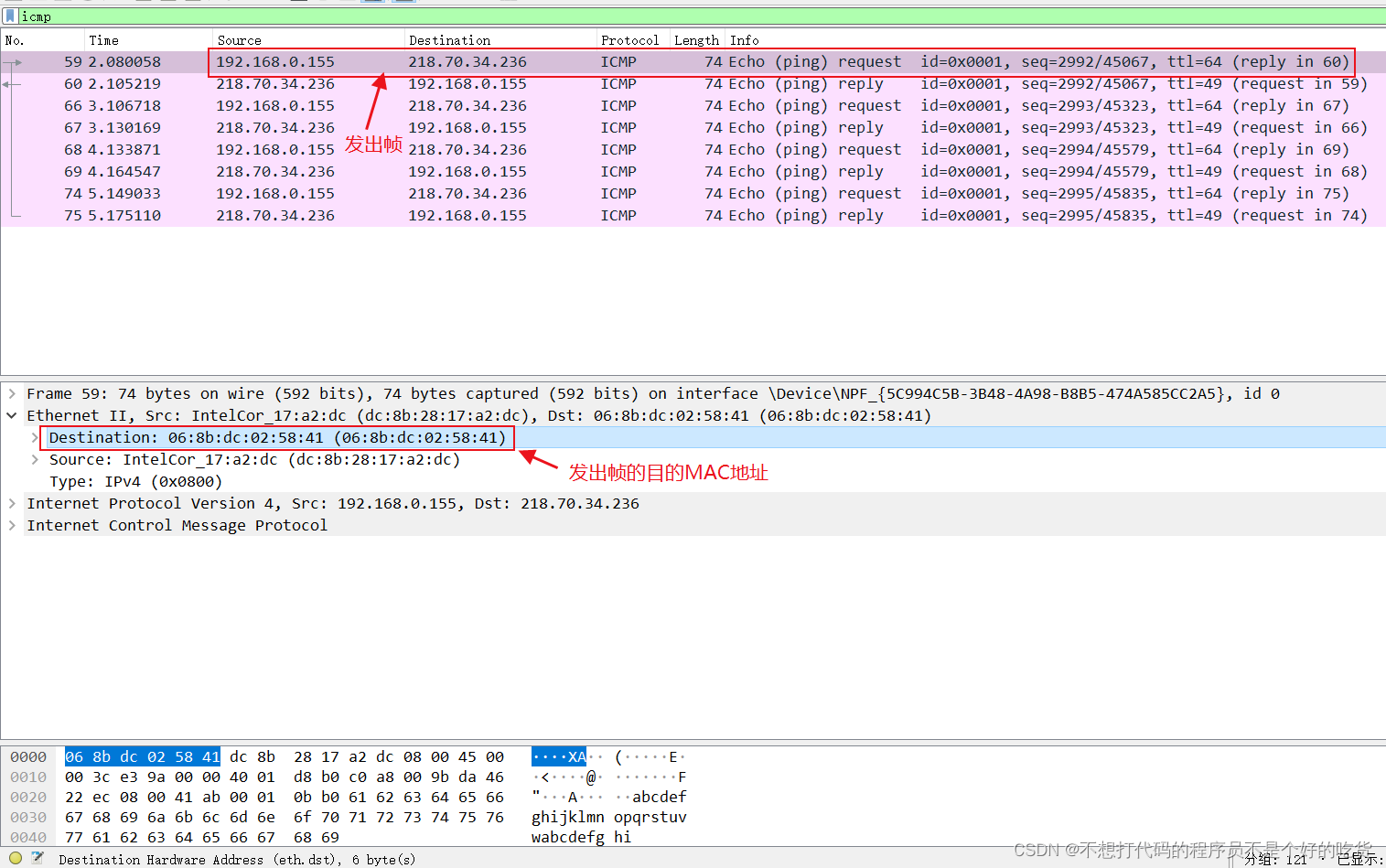Viewport: 1386px width, 868px height.
Task: Click the Type: IPv4 (0x0800) line
Action: (x=135, y=481)
